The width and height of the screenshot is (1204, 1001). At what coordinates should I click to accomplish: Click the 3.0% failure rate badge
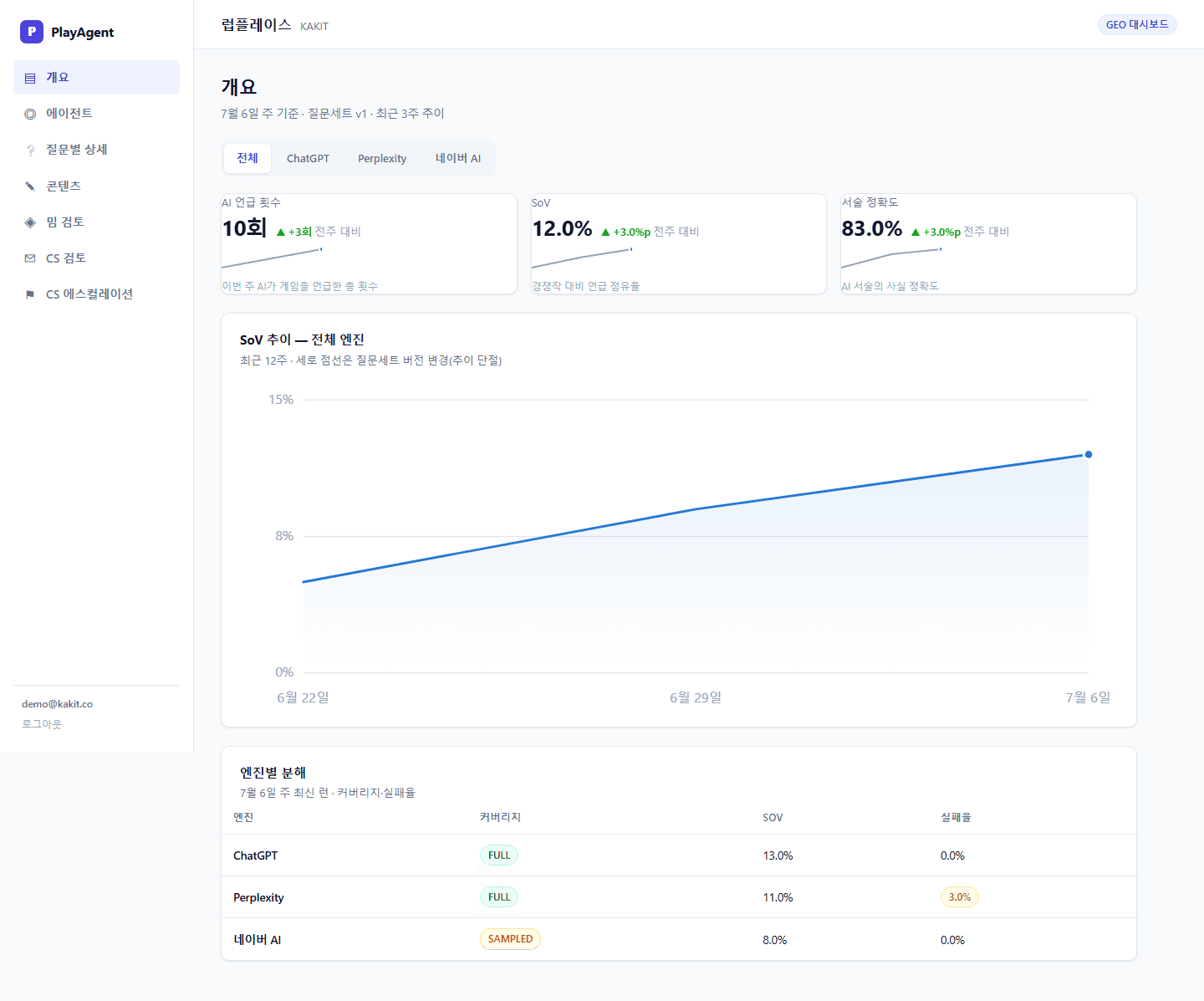959,897
